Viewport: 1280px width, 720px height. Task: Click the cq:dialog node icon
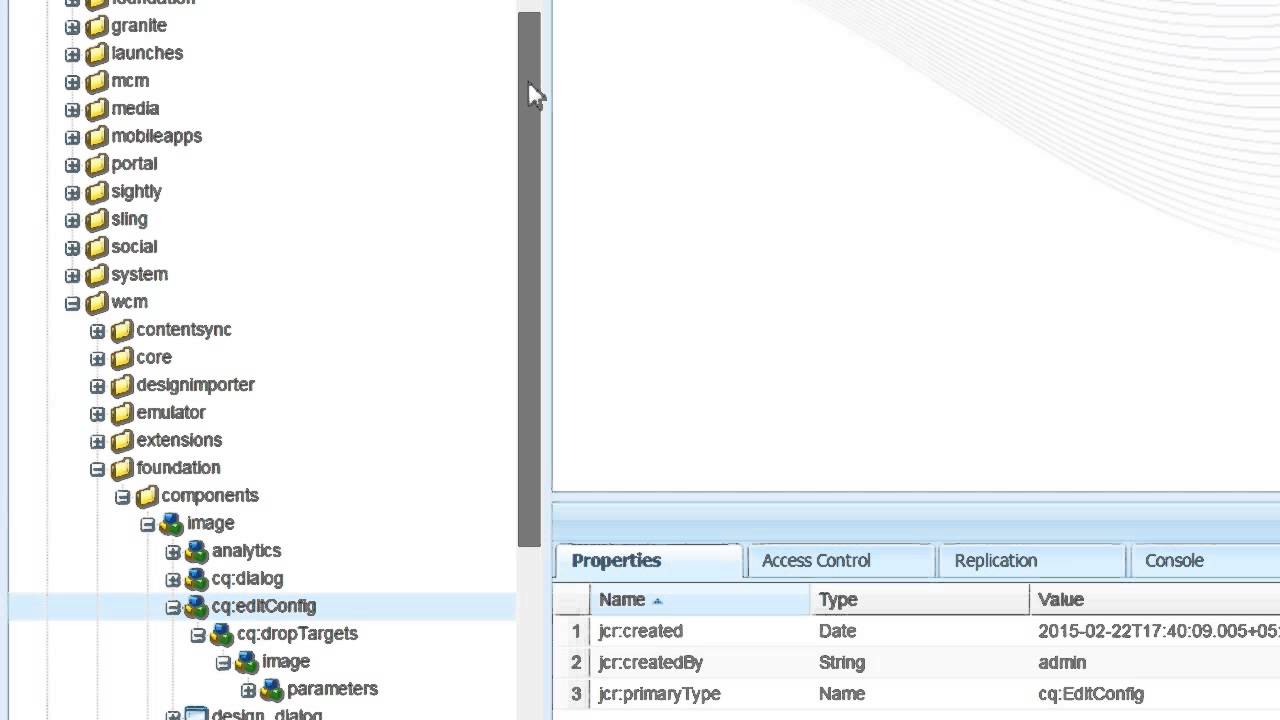click(197, 579)
